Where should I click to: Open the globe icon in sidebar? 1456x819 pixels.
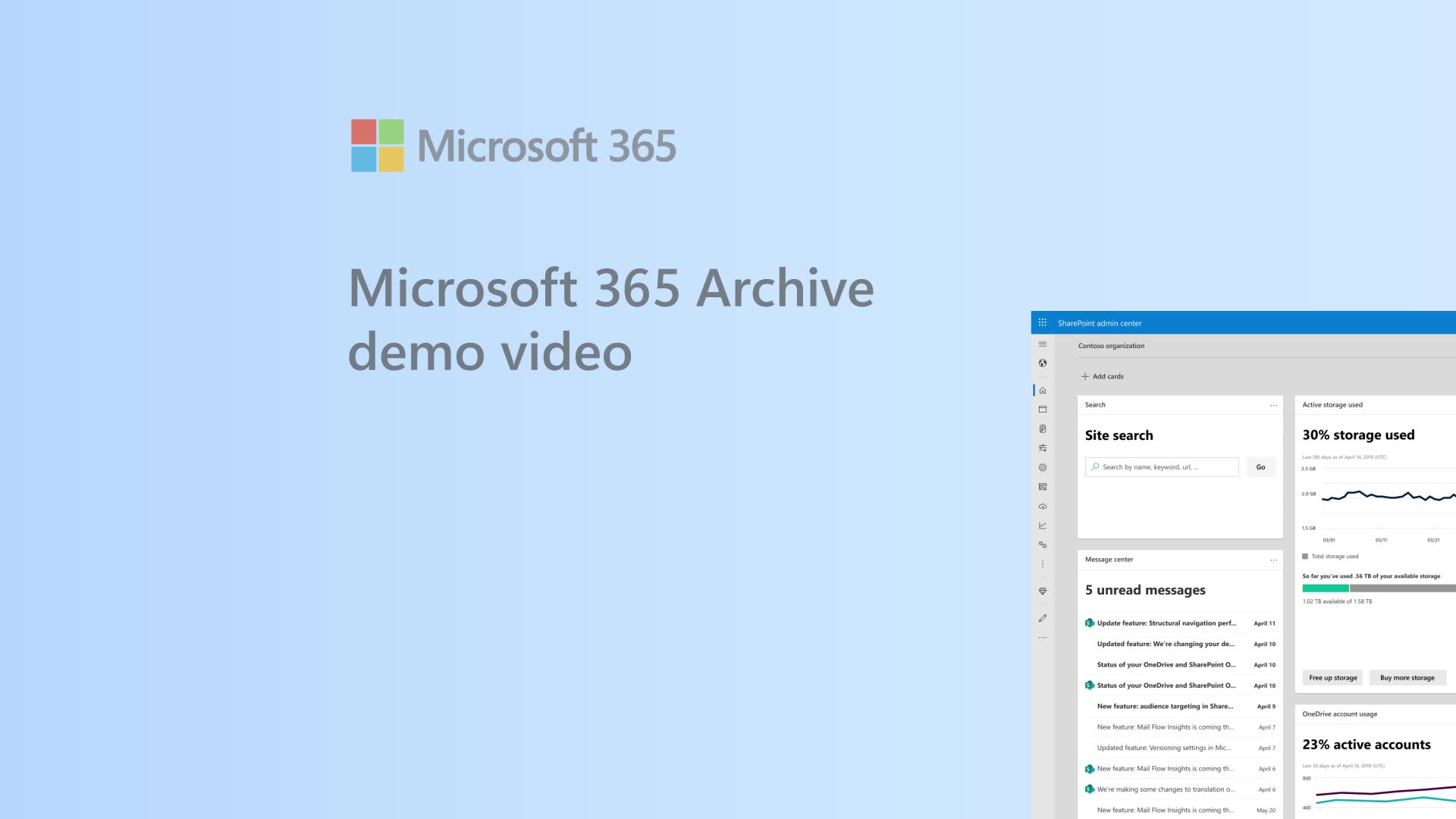tap(1043, 363)
